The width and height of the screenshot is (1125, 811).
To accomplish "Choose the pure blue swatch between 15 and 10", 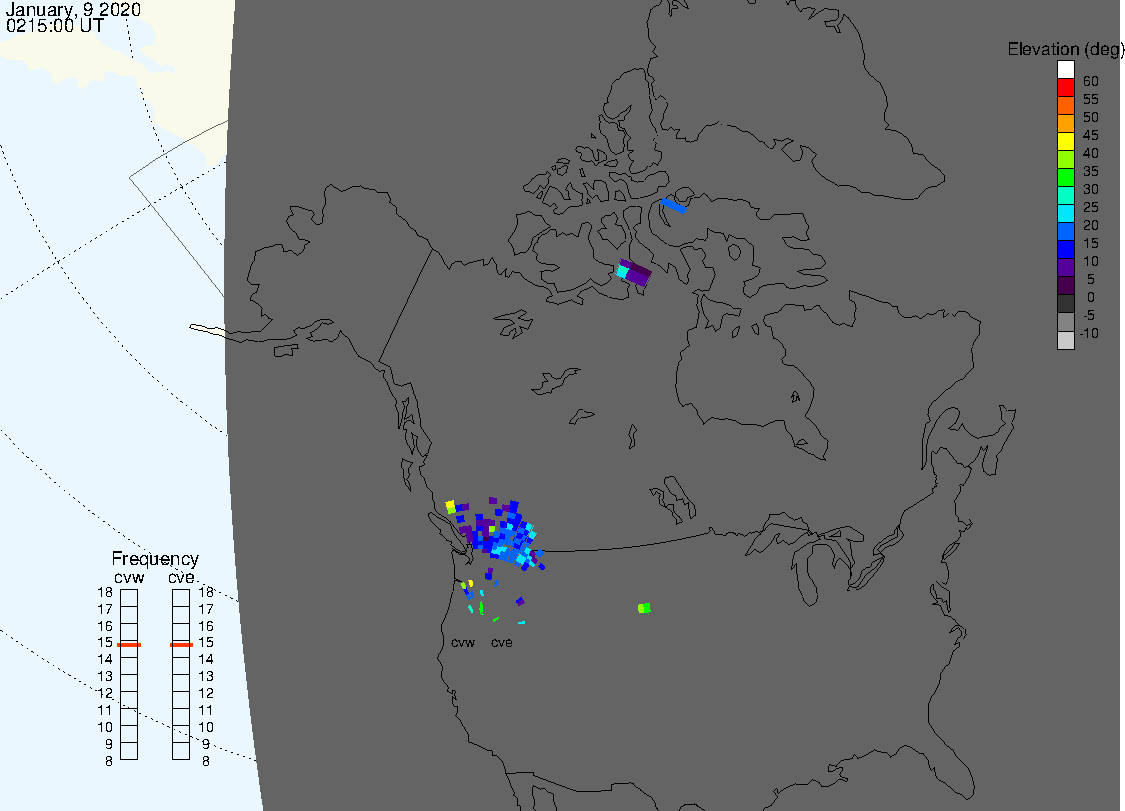I will click(x=1065, y=249).
